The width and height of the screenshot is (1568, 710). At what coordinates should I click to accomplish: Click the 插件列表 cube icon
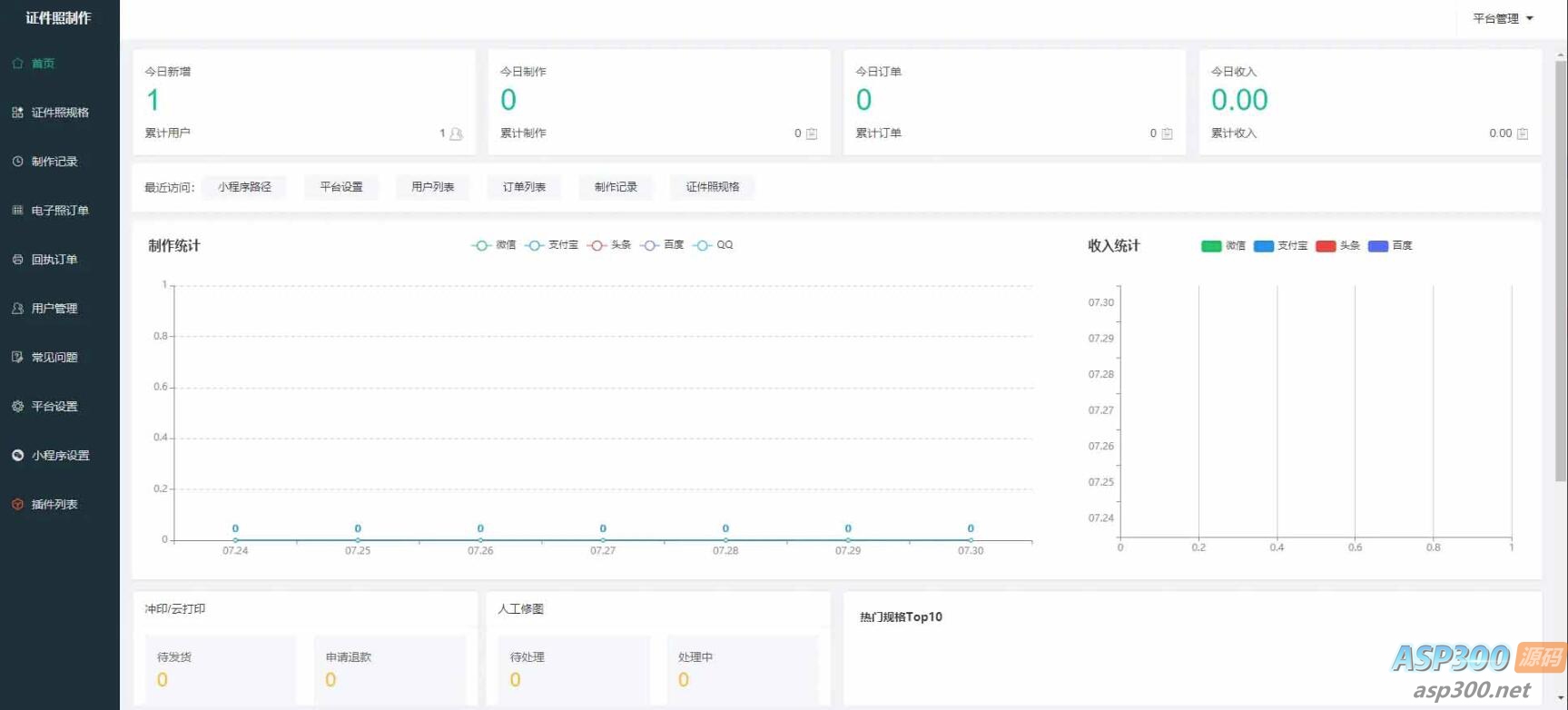17,505
